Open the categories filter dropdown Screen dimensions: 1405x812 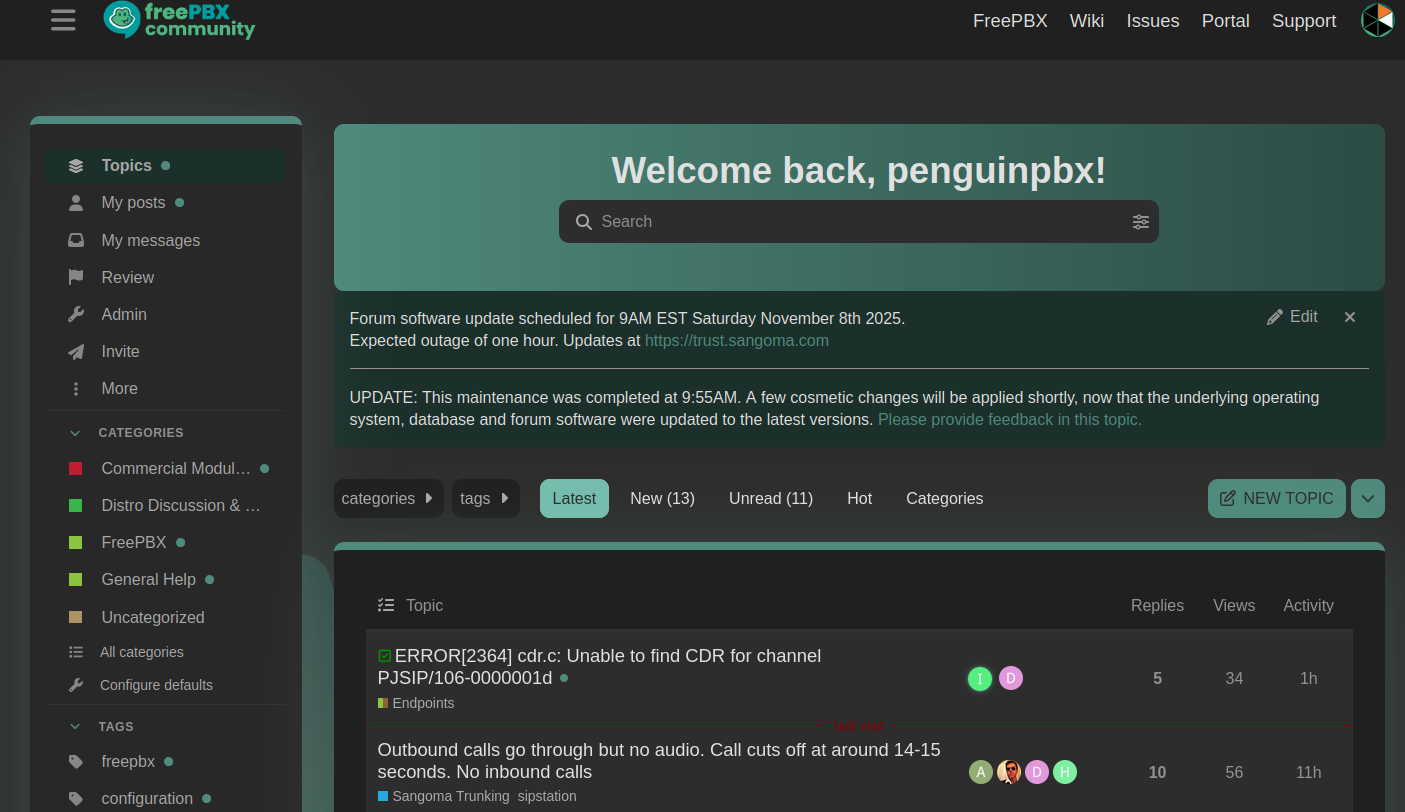click(x=388, y=498)
